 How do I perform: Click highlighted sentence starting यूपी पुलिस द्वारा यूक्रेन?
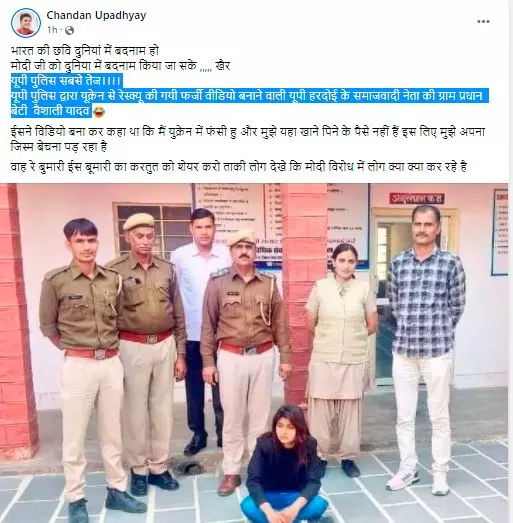pyautogui.click(x=247, y=96)
